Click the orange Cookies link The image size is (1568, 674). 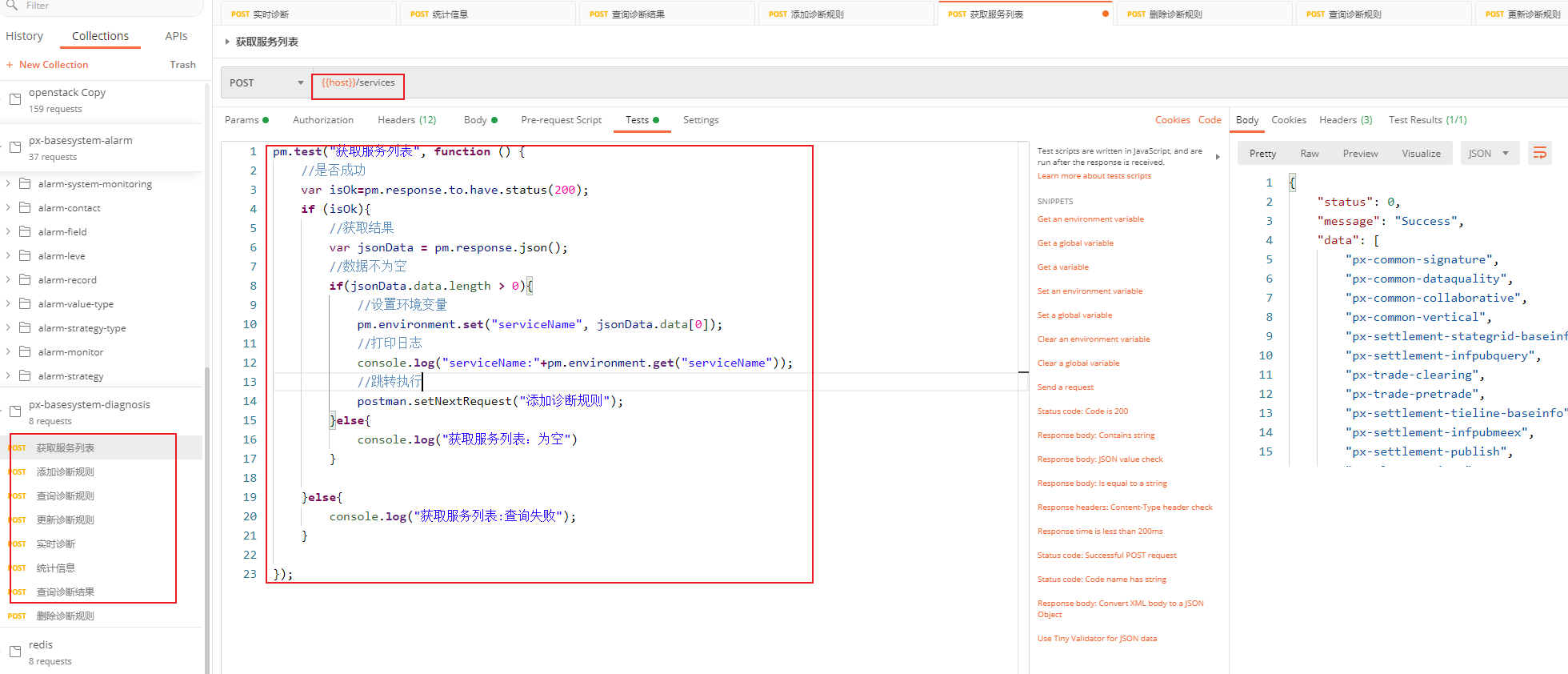[x=1172, y=120]
